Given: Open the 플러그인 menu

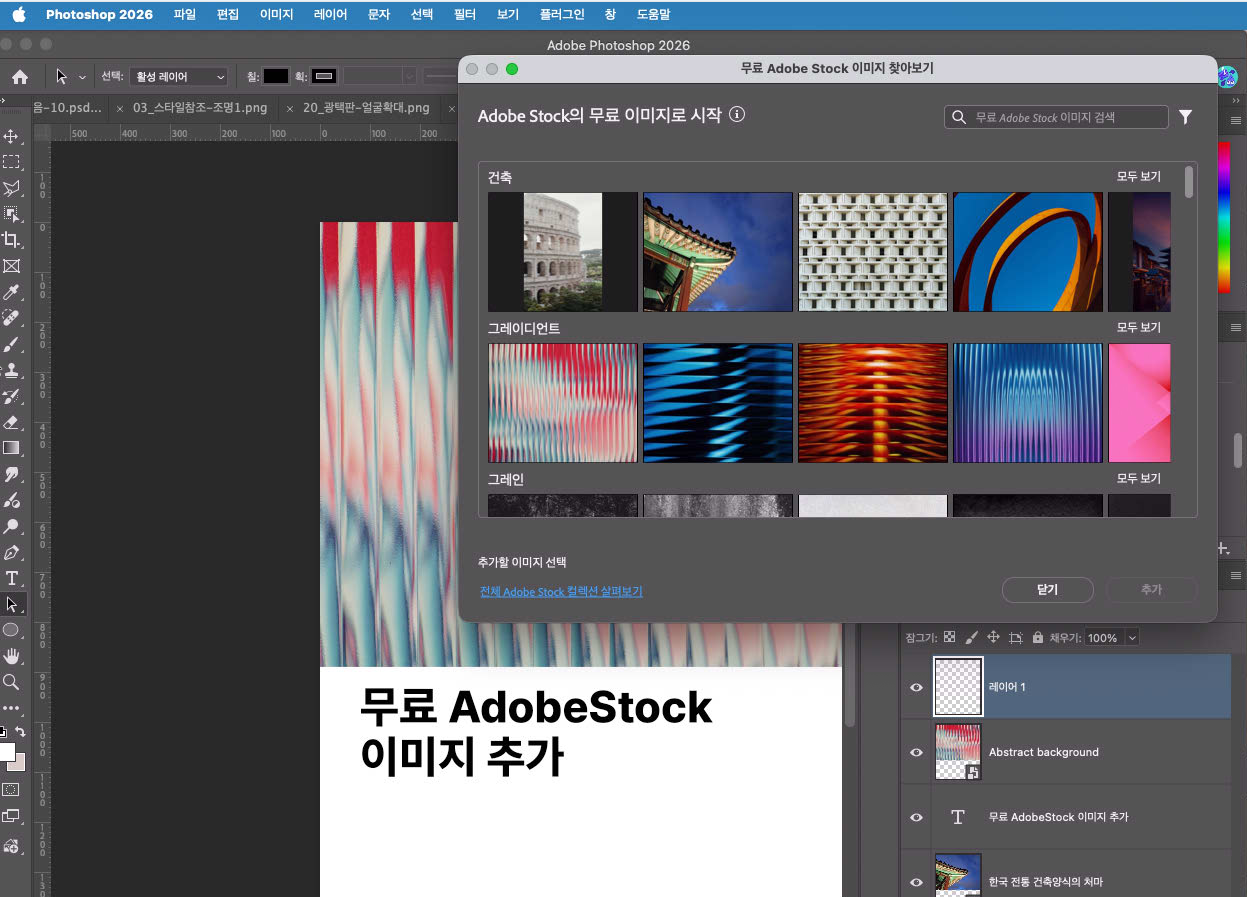Looking at the screenshot, I should 564,15.
